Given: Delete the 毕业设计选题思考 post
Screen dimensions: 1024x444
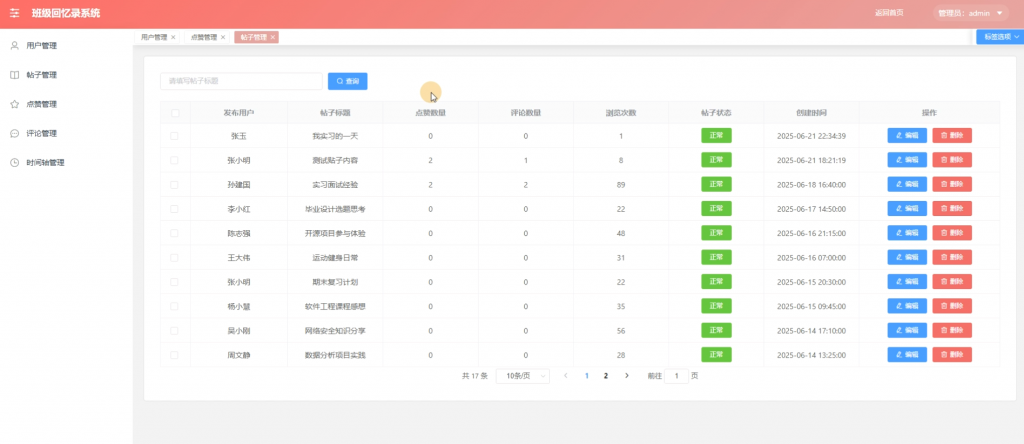Looking at the screenshot, I should tap(952, 209).
